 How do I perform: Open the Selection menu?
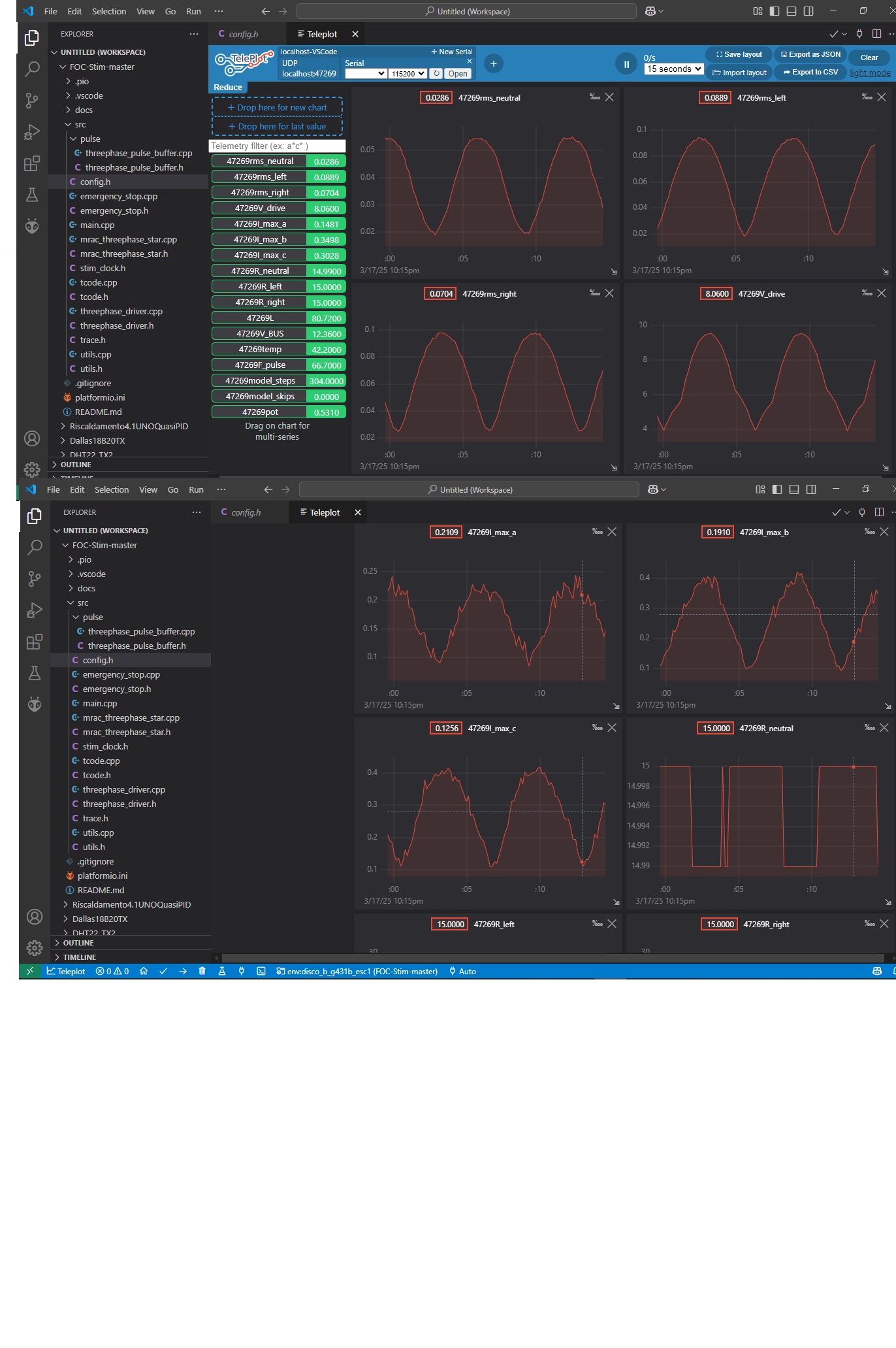[x=109, y=11]
